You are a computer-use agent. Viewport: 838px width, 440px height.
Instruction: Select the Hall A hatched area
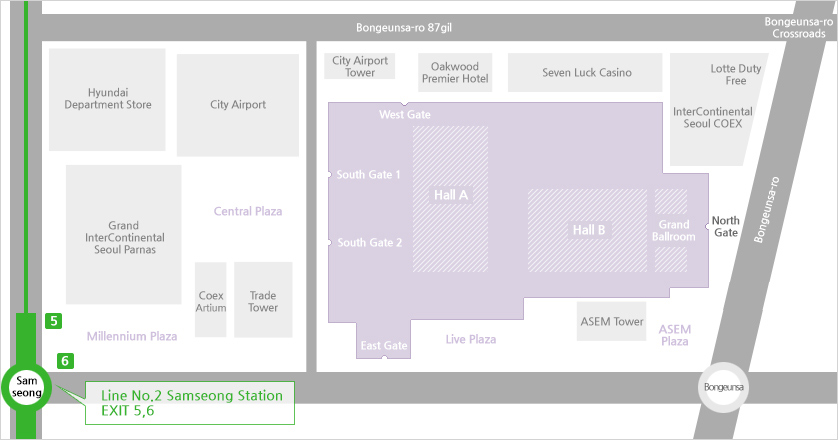(x=451, y=199)
